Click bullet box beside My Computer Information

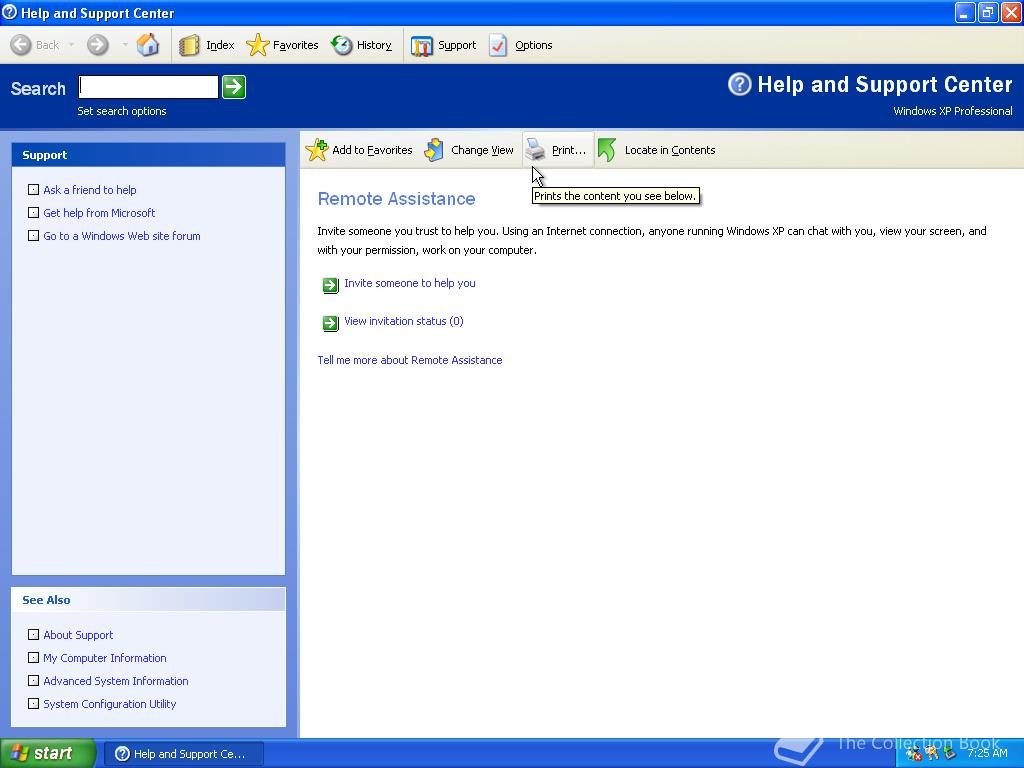(33, 657)
